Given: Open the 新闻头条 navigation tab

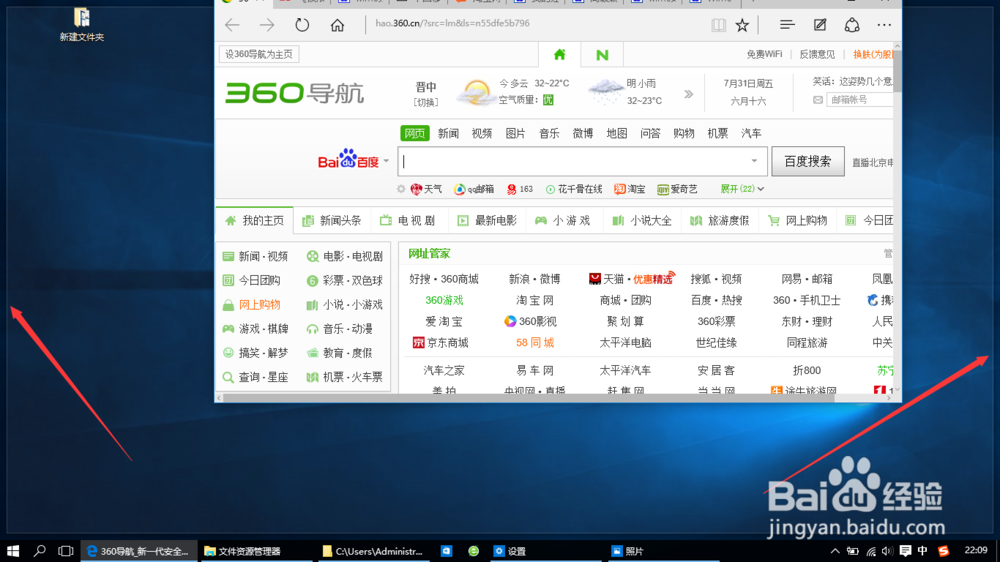Looking at the screenshot, I should pyautogui.click(x=332, y=221).
